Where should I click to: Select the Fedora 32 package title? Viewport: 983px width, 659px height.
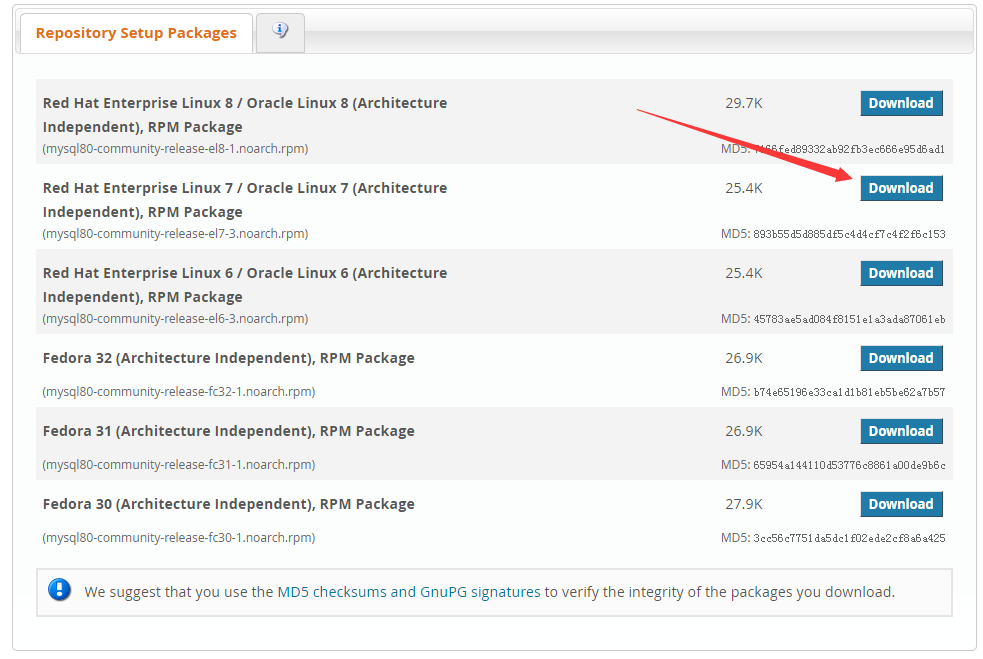tap(229, 358)
